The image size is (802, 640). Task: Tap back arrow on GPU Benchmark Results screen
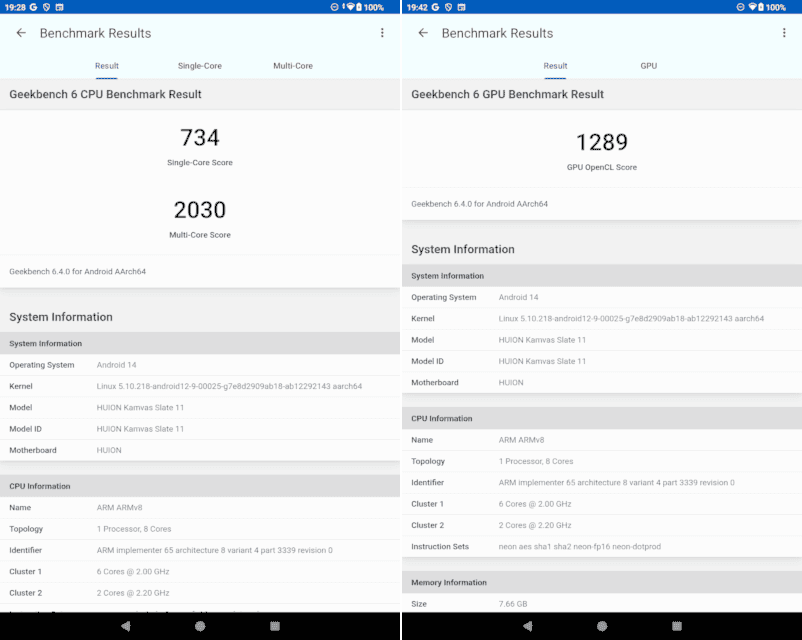[x=423, y=33]
